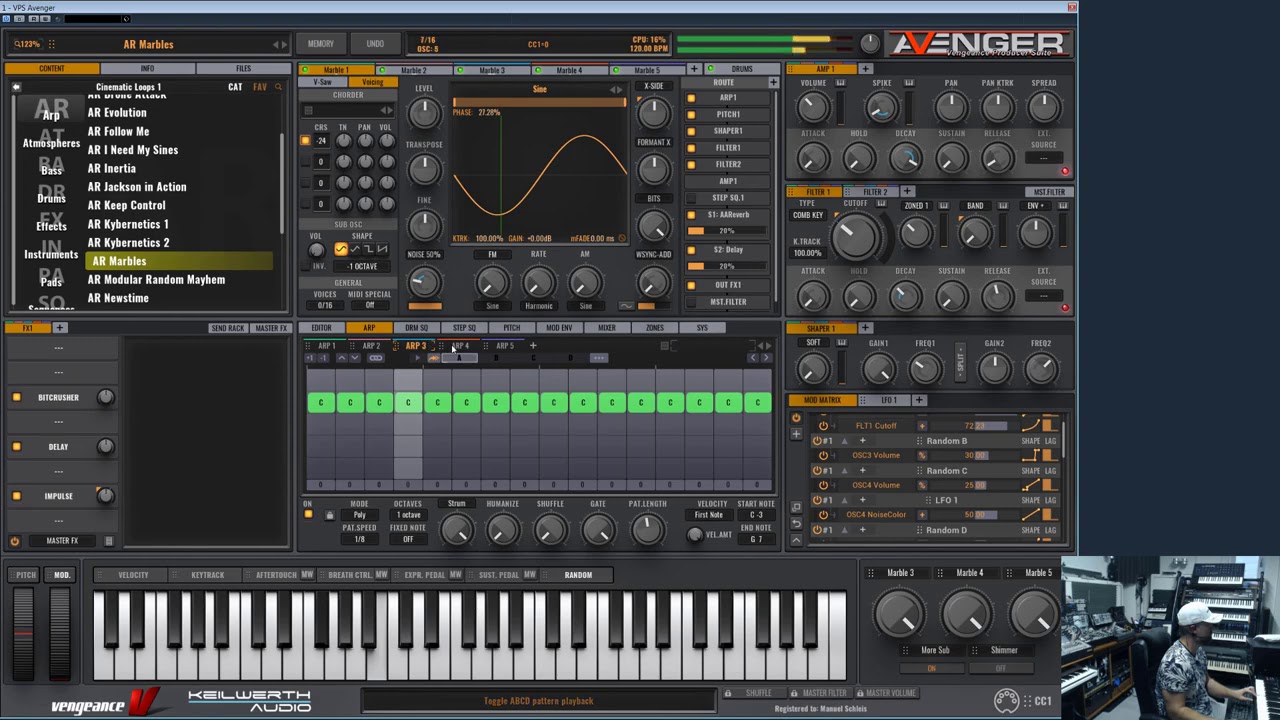Screen dimensions: 1280x720
Task: Select the square sub oscillator shape
Action: pyautogui.click(x=367, y=249)
